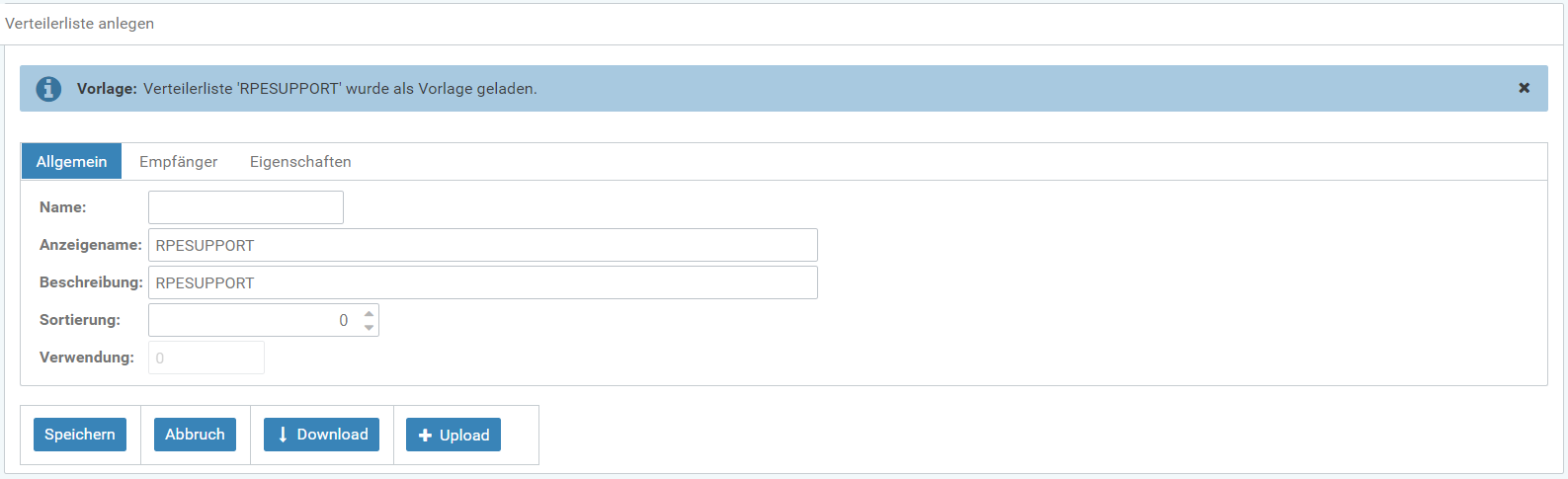Viewport: 1568px width, 479px height.
Task: Click the plus icon on the Upload button
Action: (425, 436)
